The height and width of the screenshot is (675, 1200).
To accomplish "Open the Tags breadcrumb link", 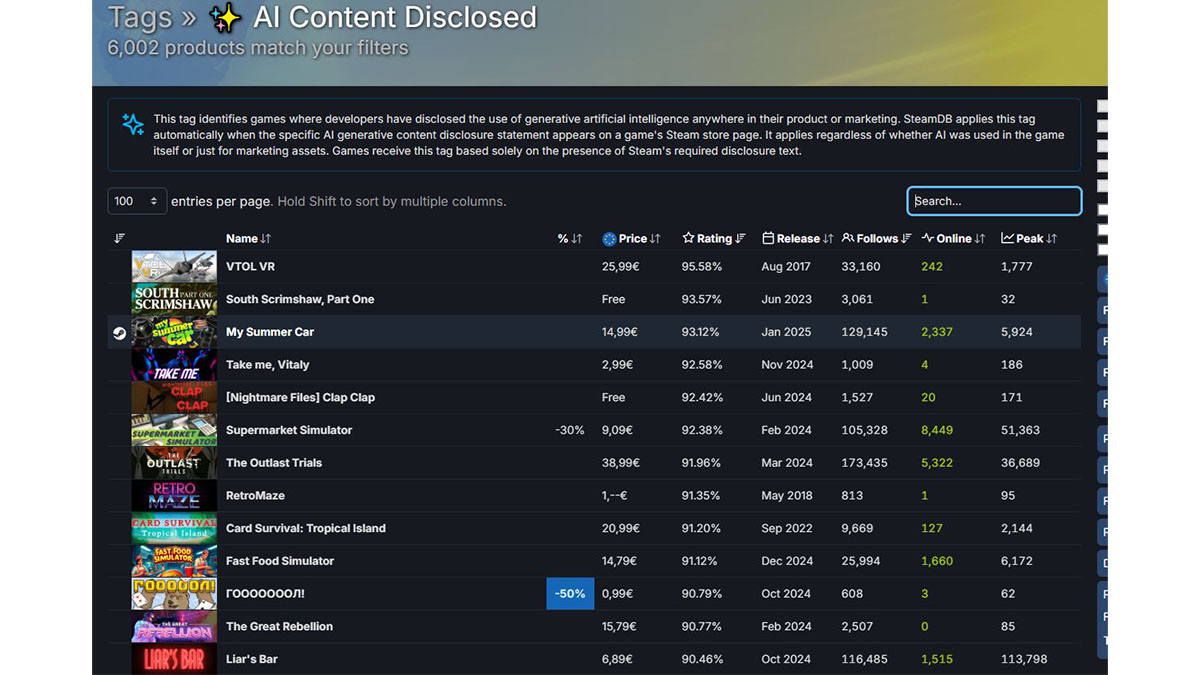I will pos(140,17).
